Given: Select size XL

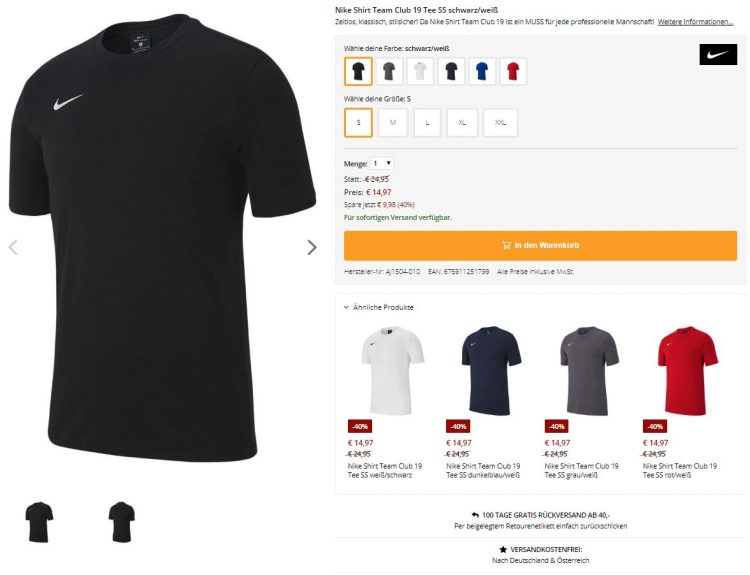Looking at the screenshot, I should click(462, 123).
